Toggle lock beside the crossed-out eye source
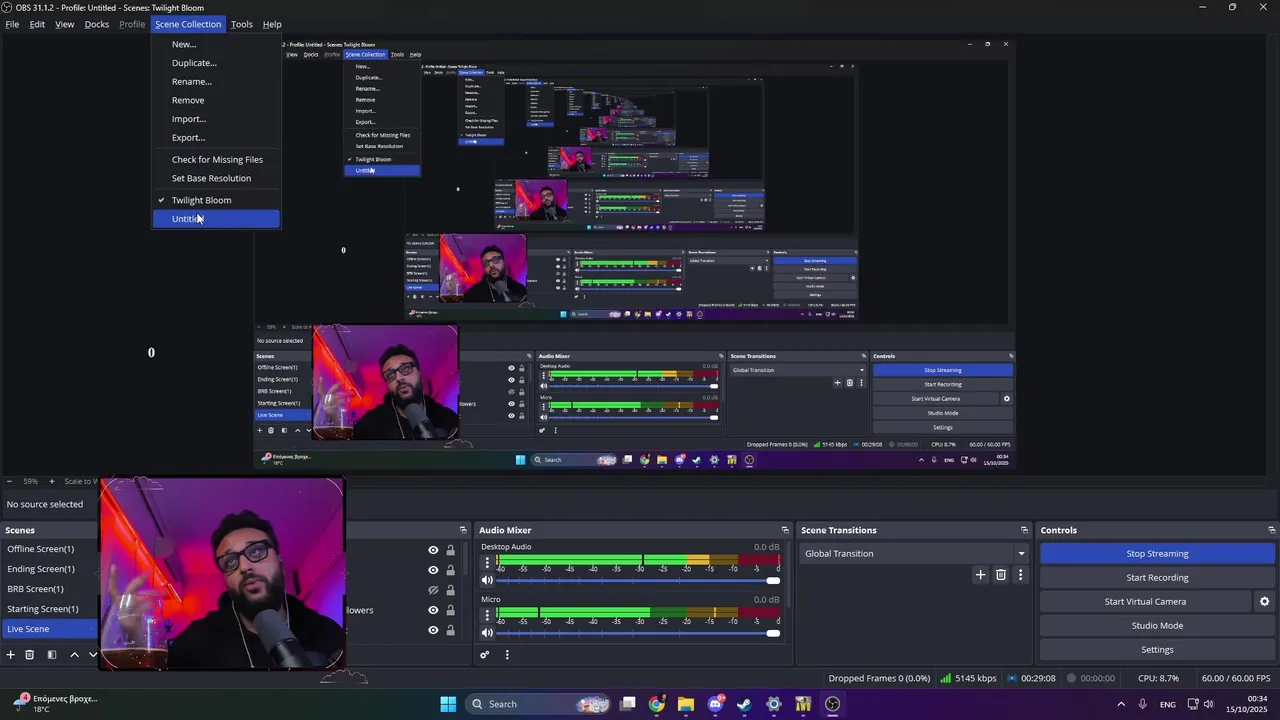Screen dimensions: 1280x720 tap(450, 590)
